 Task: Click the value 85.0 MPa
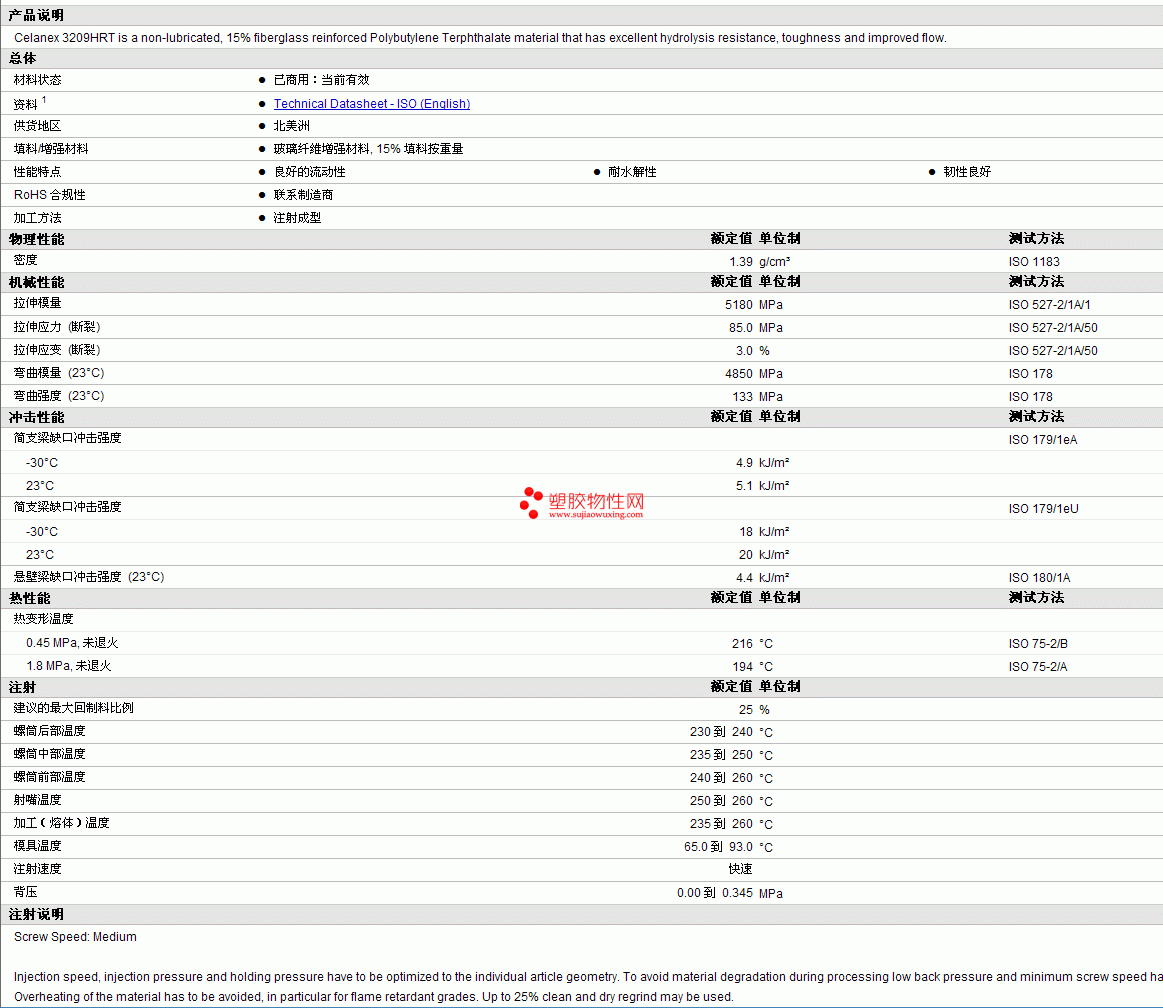[755, 328]
